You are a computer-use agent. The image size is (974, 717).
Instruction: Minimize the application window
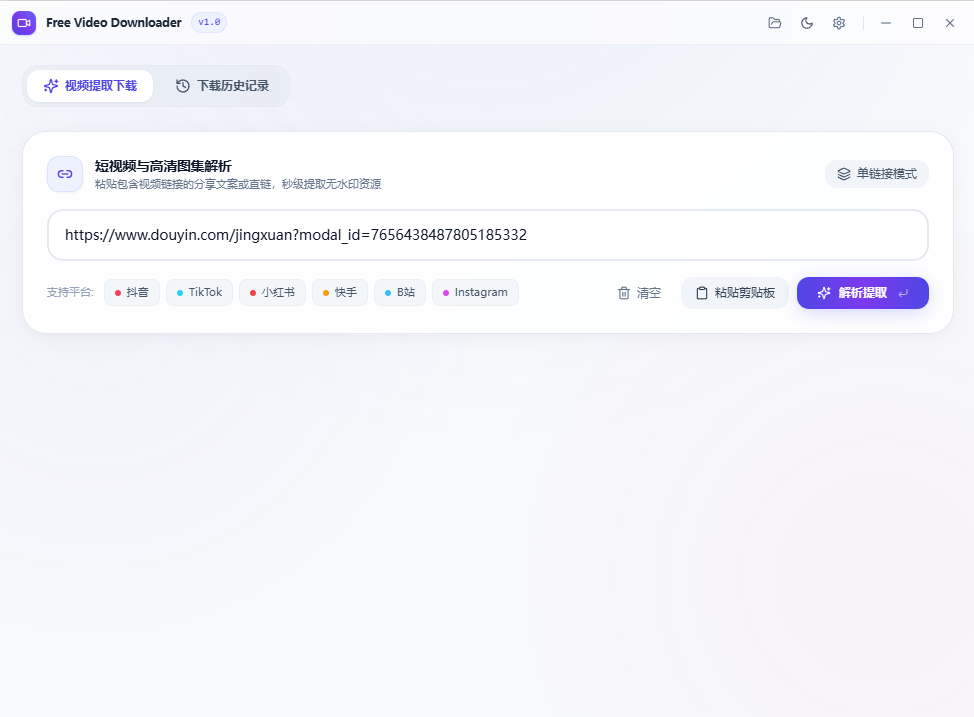tap(886, 23)
